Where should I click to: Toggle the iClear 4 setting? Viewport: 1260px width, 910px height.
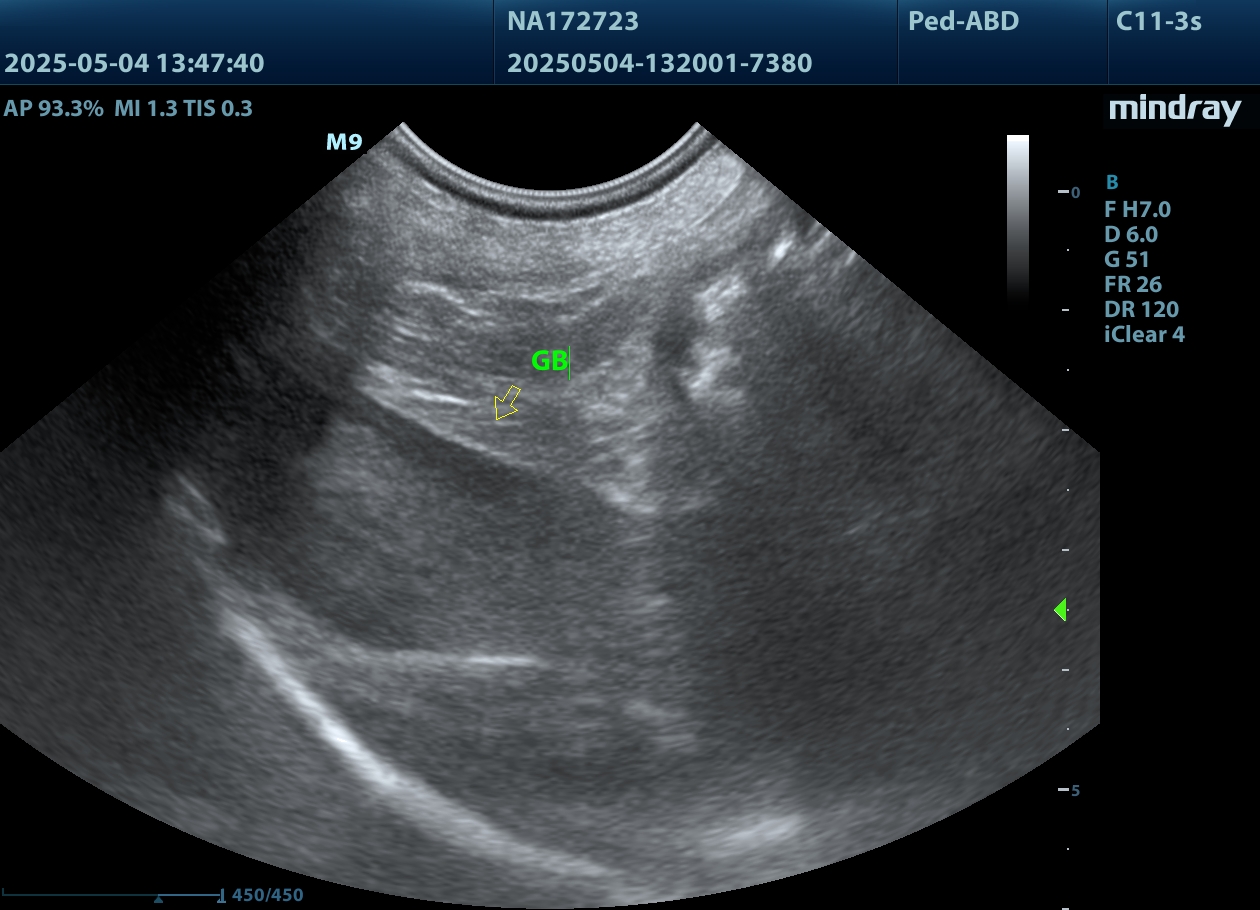click(1144, 334)
